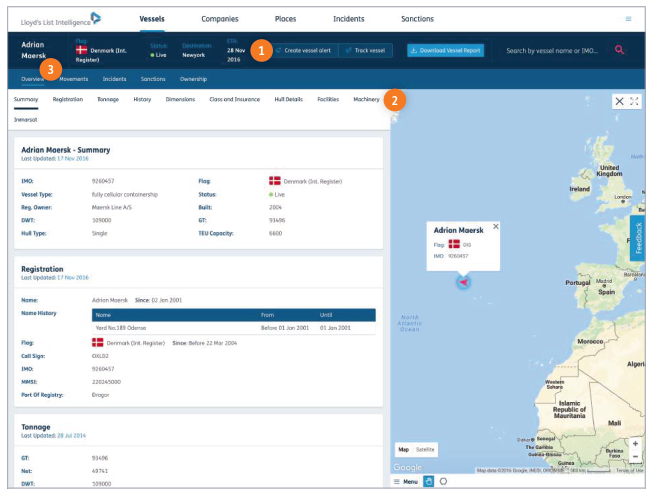Click the IMO value 9260457 in Summary
The image size is (653, 494).
coord(103,181)
